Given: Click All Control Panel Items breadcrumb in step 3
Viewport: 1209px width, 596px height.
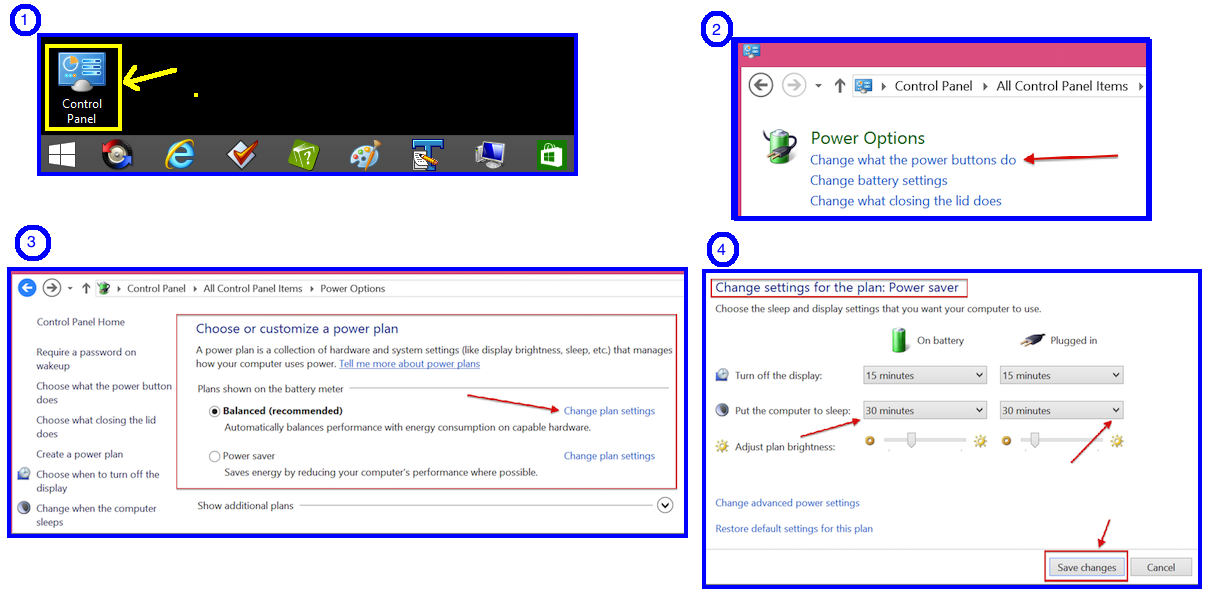Looking at the screenshot, I should point(253,288).
